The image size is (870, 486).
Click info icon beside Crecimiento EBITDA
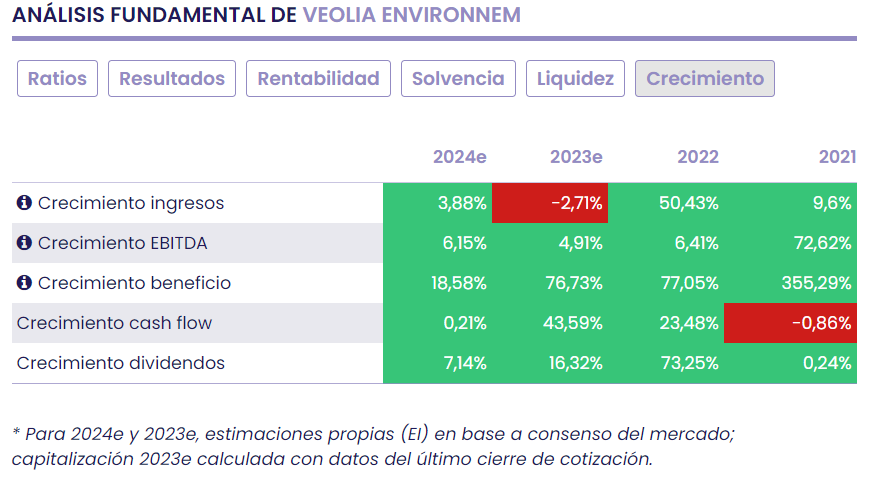point(25,243)
